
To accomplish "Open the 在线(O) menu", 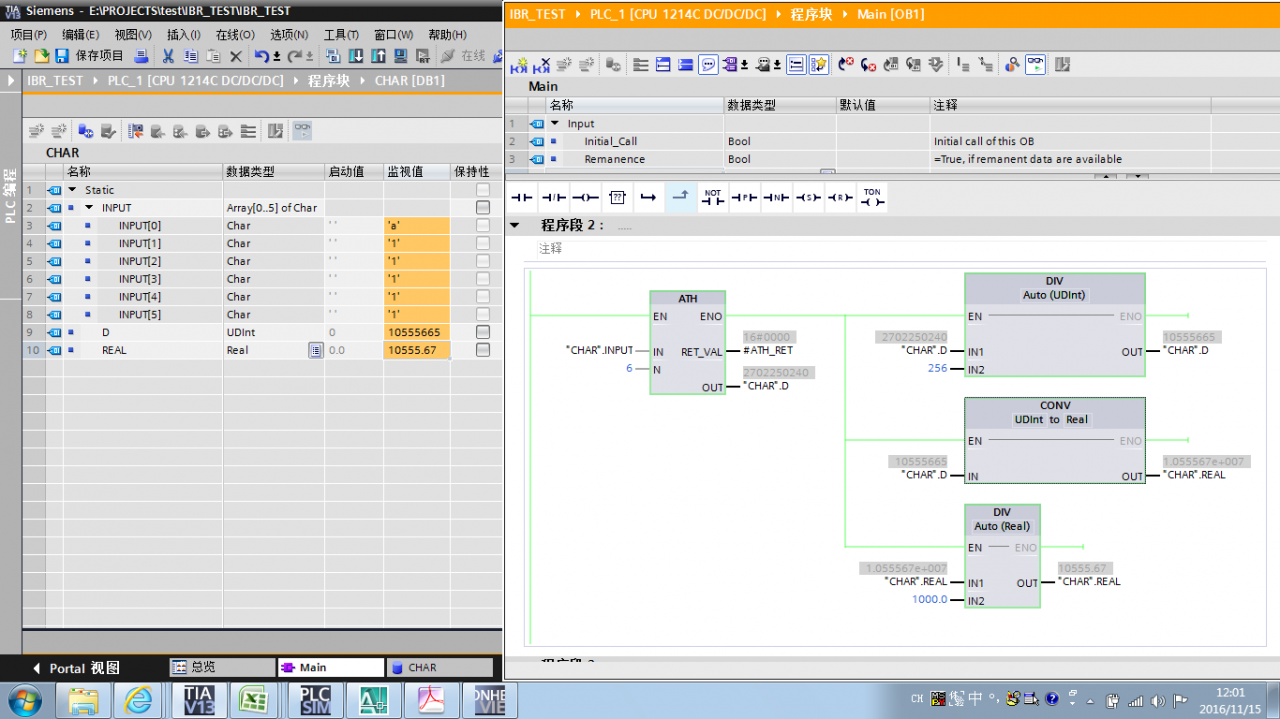I will pos(235,34).
